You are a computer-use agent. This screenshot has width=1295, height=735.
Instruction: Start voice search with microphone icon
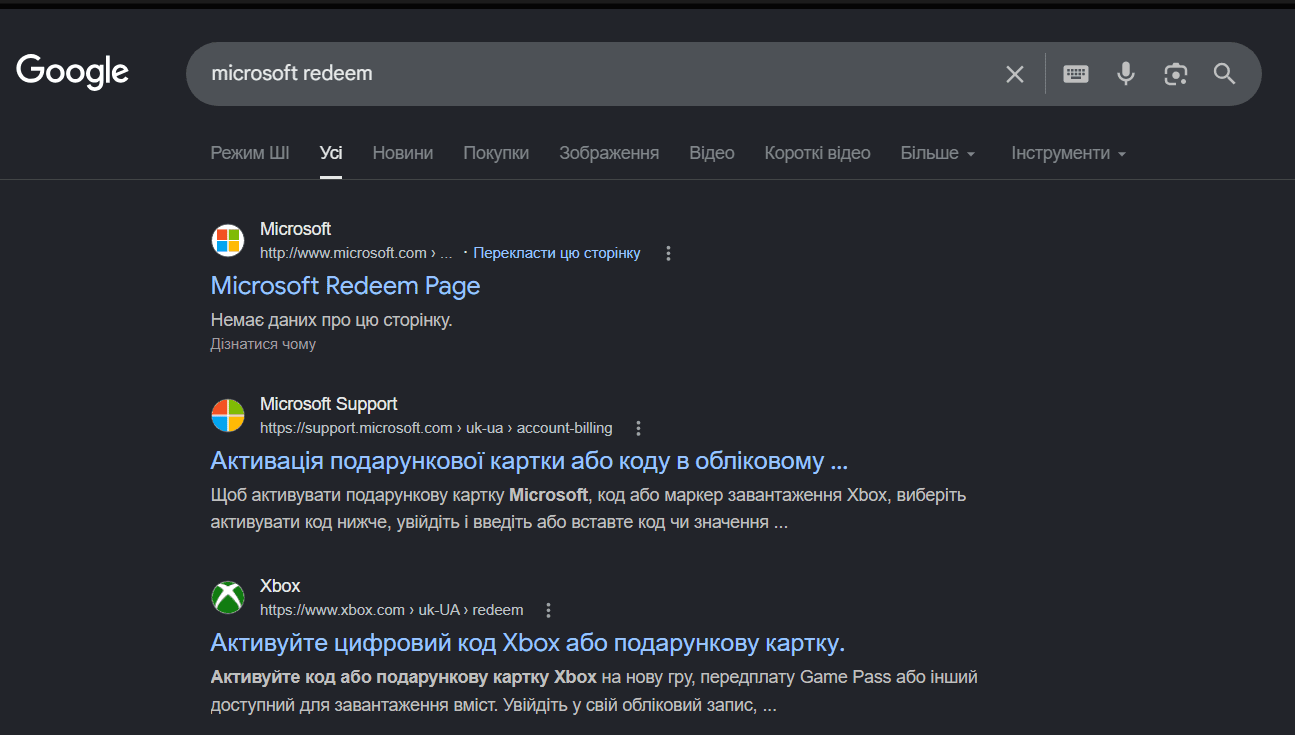tap(1126, 74)
